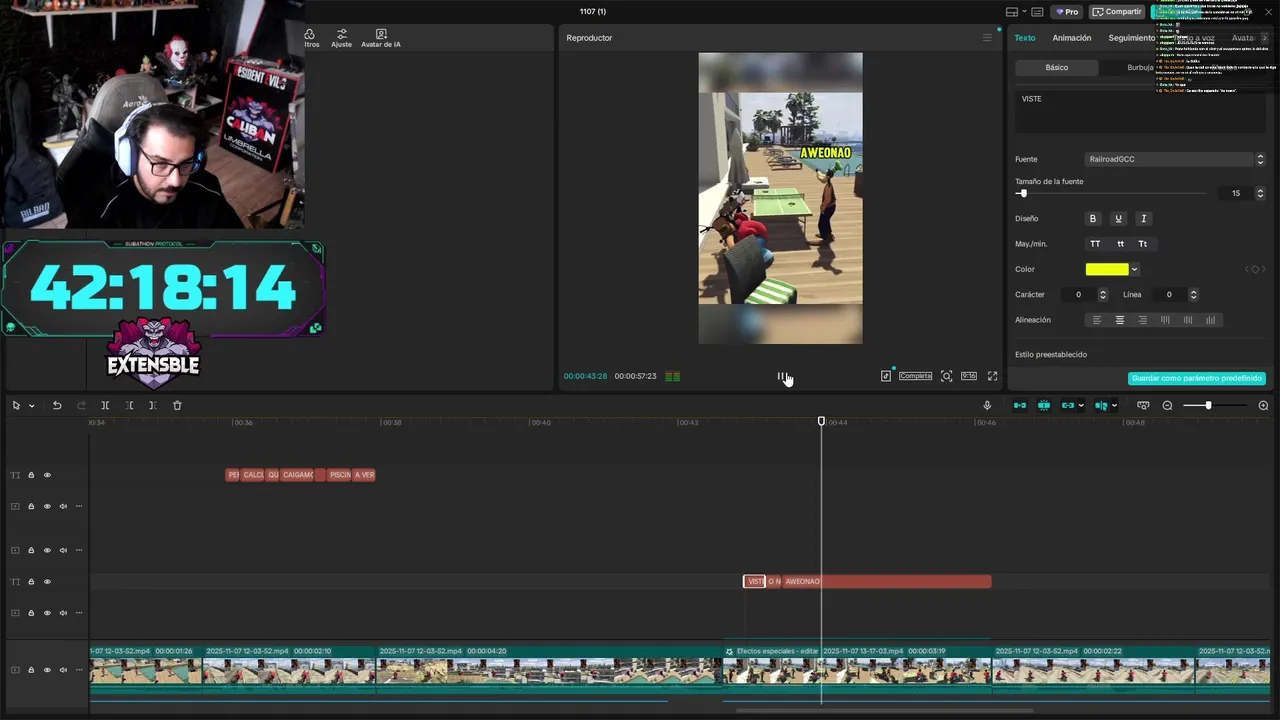Change Carácter spacing stepper
Image resolution: width=1280 pixels, height=720 pixels.
pyautogui.click(x=1102, y=295)
